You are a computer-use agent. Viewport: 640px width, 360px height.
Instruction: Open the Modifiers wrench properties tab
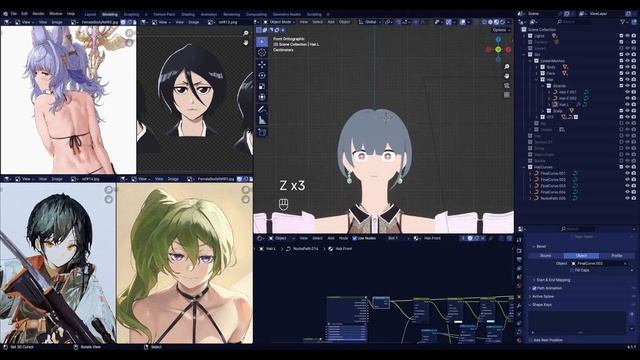coord(519,305)
